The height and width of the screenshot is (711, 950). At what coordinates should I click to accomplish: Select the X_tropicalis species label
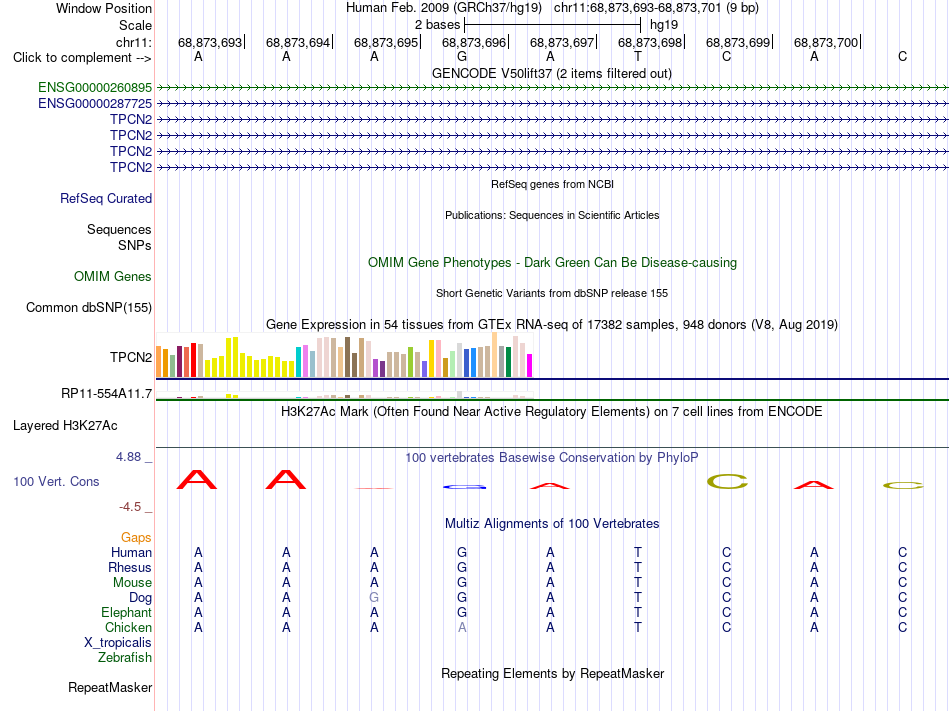(118, 643)
